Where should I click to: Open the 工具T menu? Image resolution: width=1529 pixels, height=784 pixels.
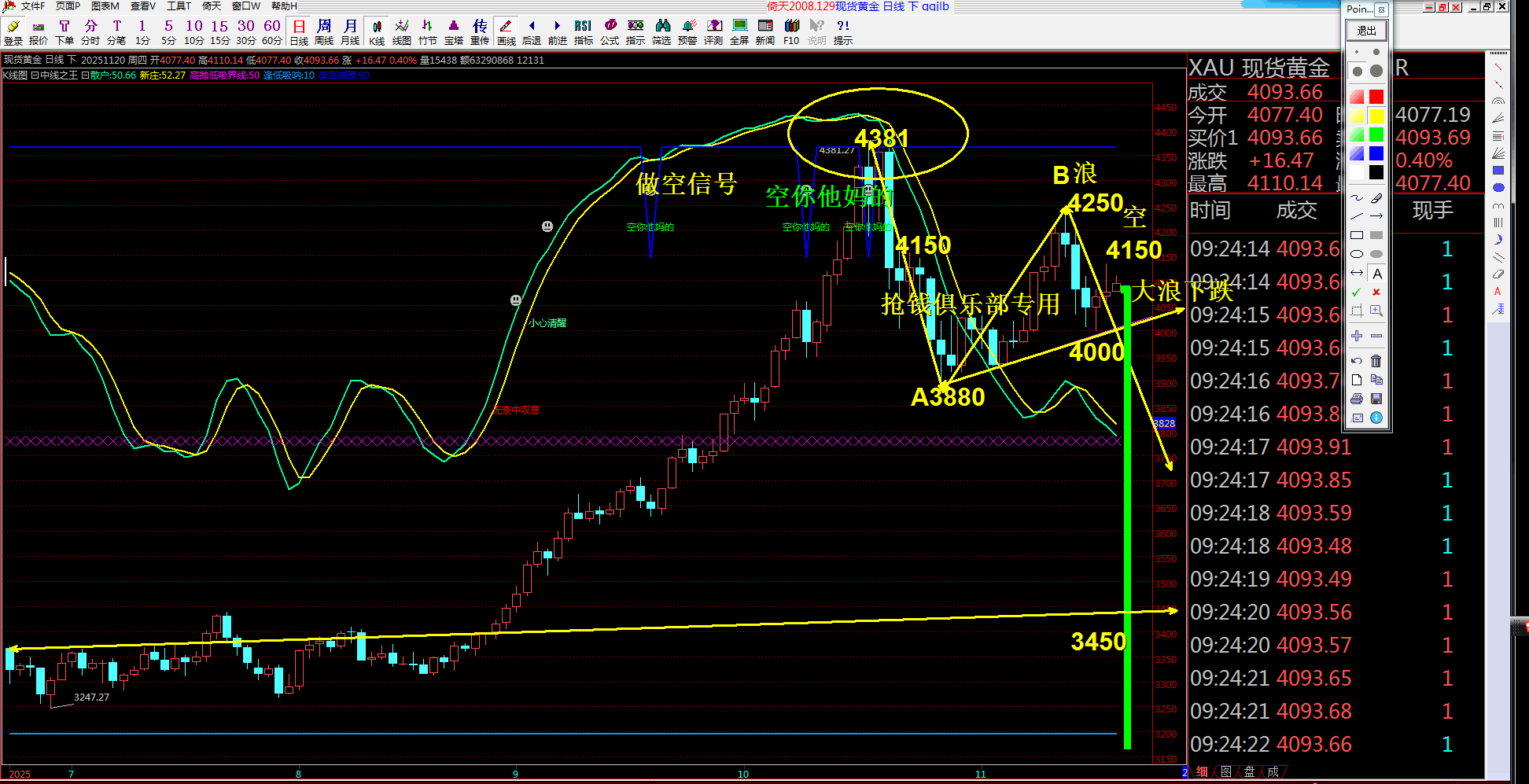179,6
